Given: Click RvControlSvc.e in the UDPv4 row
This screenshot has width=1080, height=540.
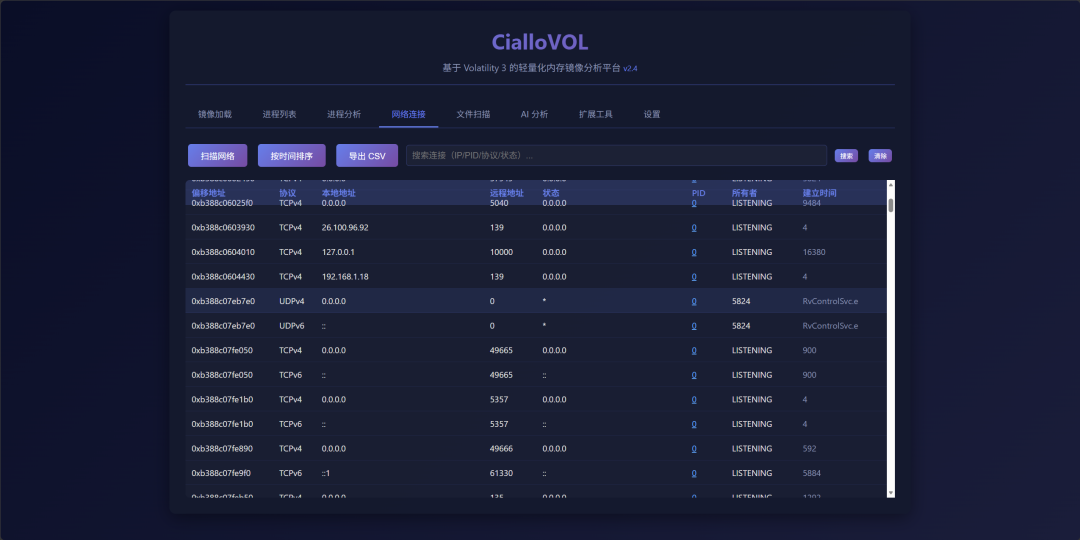Looking at the screenshot, I should (x=831, y=301).
